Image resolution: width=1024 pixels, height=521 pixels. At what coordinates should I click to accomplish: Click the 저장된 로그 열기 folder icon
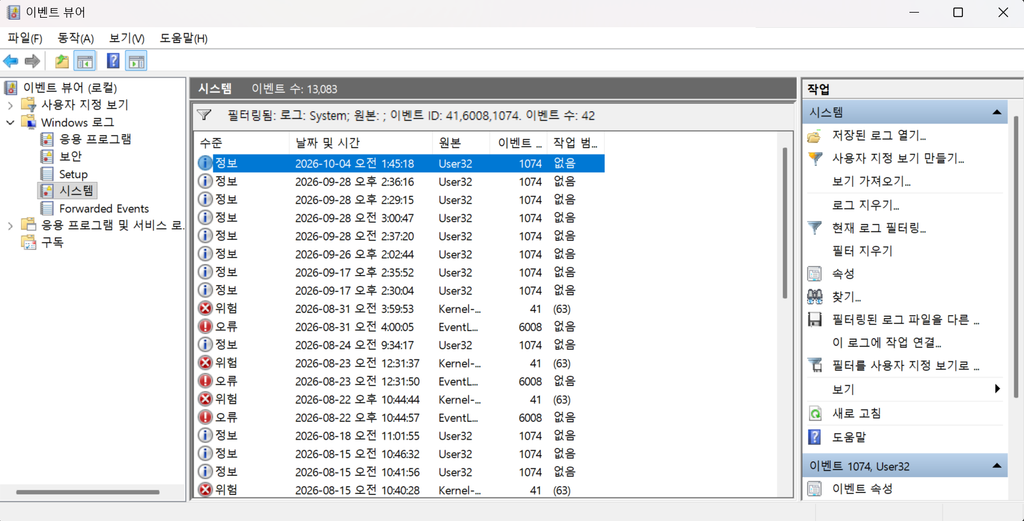[x=814, y=136]
